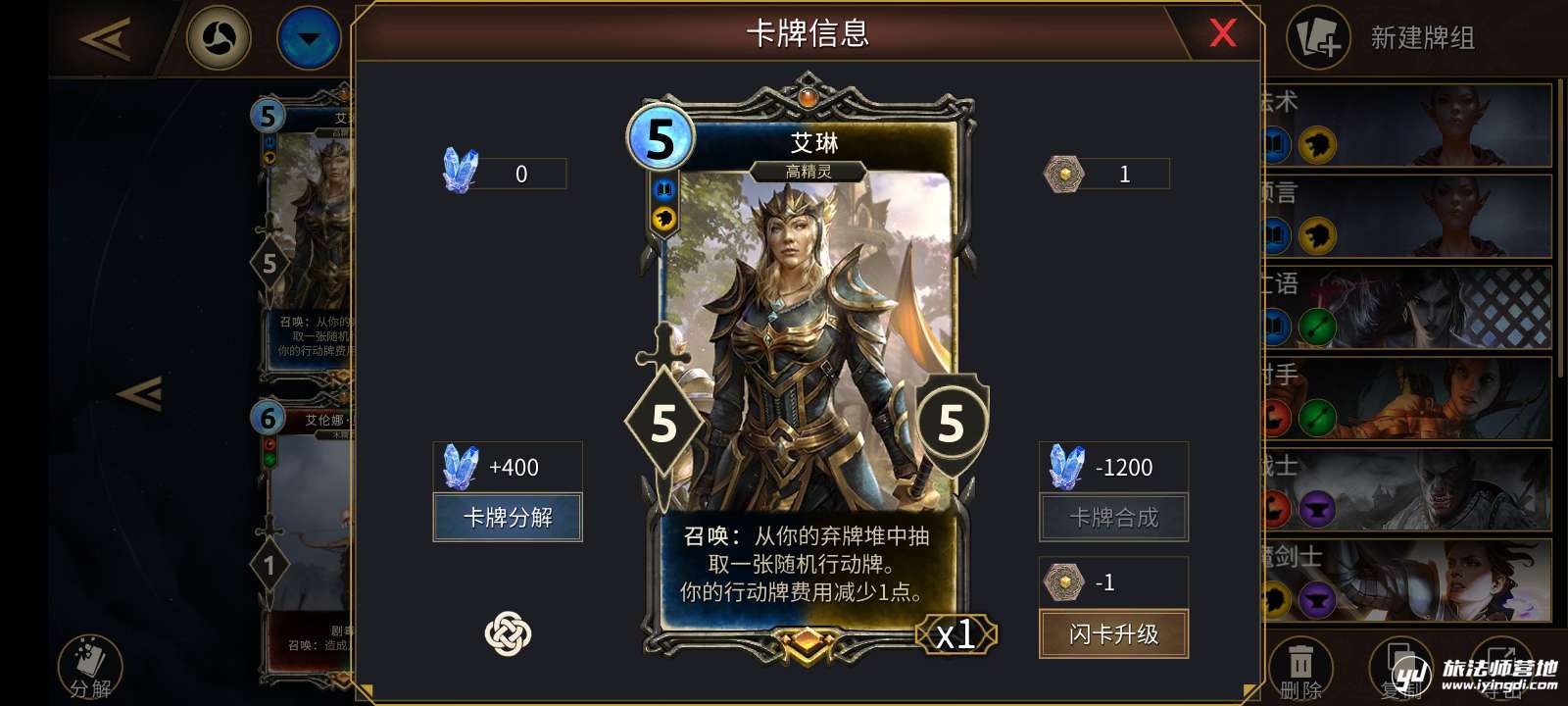Tap the triskelion attribute filter icon
The height and width of the screenshot is (706, 1568).
tap(219, 39)
